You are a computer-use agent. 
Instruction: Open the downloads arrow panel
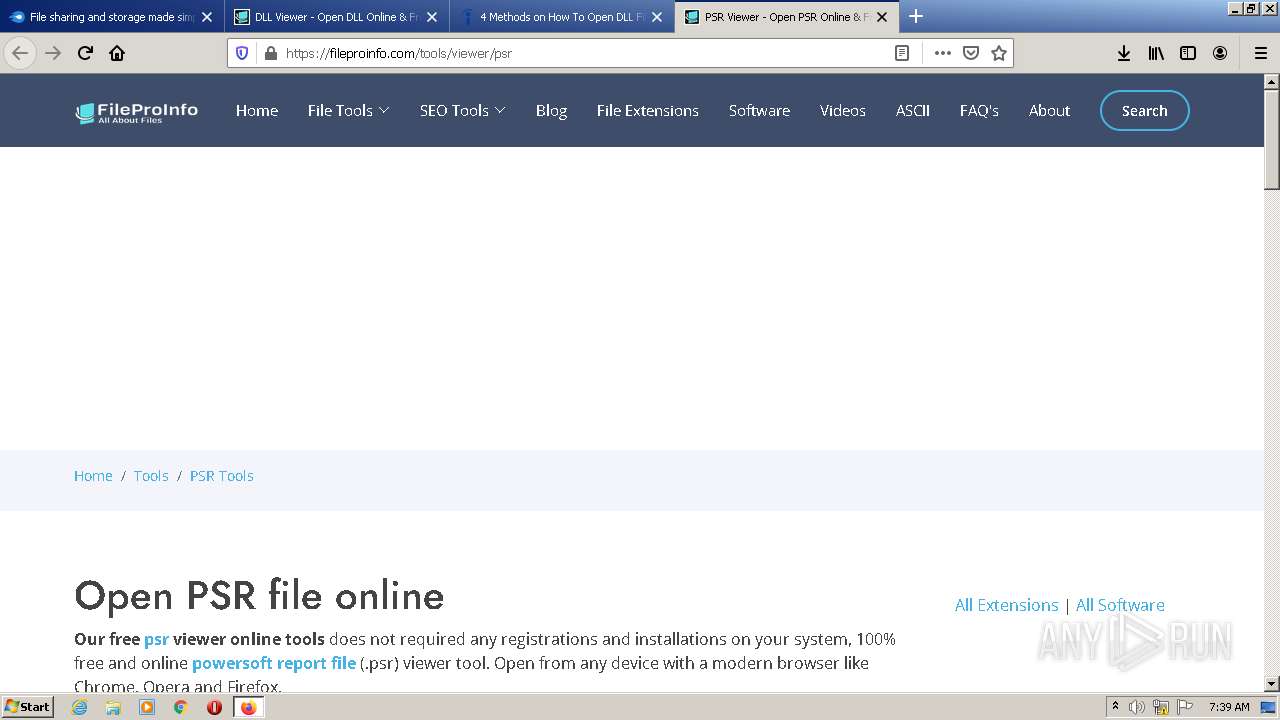[1124, 53]
